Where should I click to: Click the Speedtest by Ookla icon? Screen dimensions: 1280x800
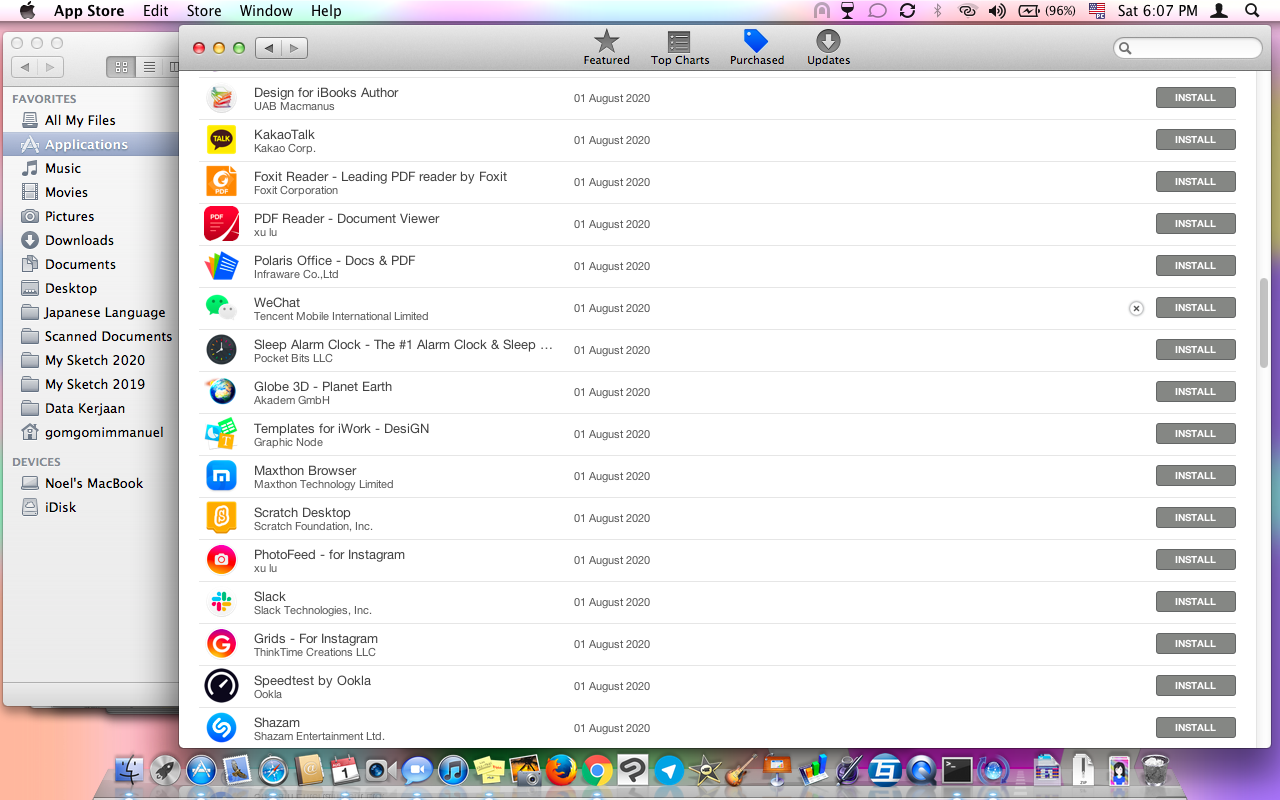click(221, 686)
